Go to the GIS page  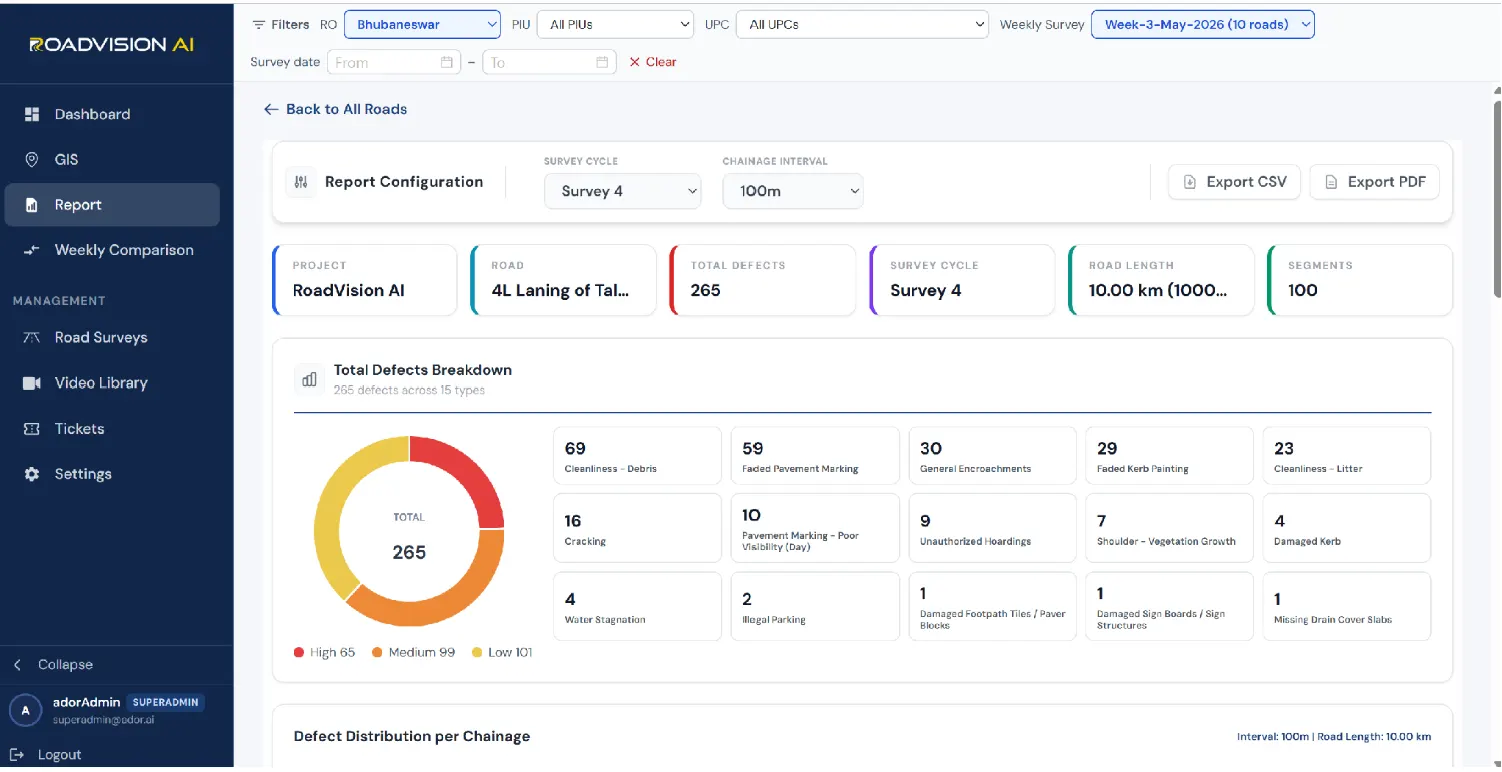pos(112,160)
